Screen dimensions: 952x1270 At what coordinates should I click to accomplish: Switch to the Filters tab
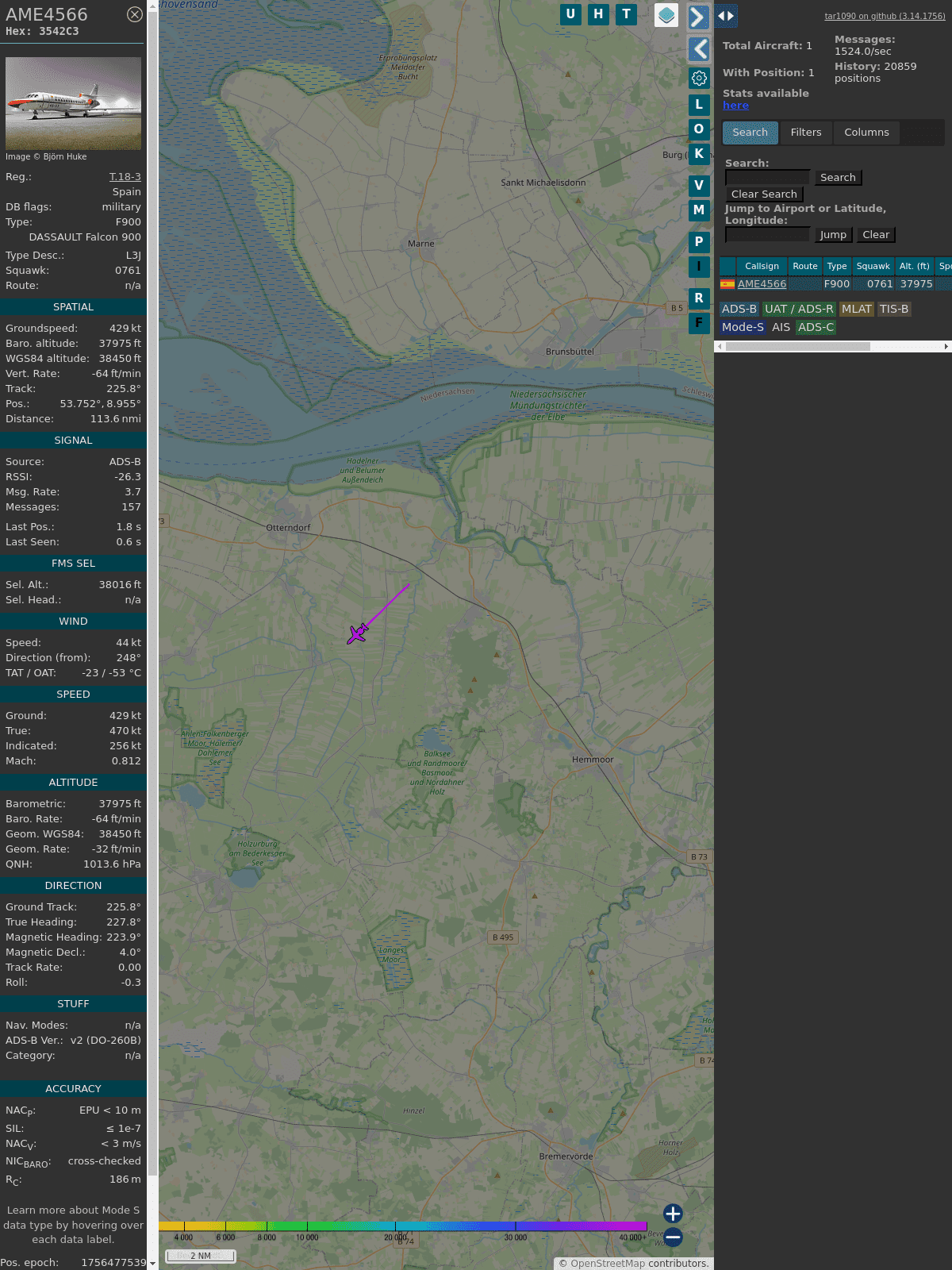pos(806,133)
